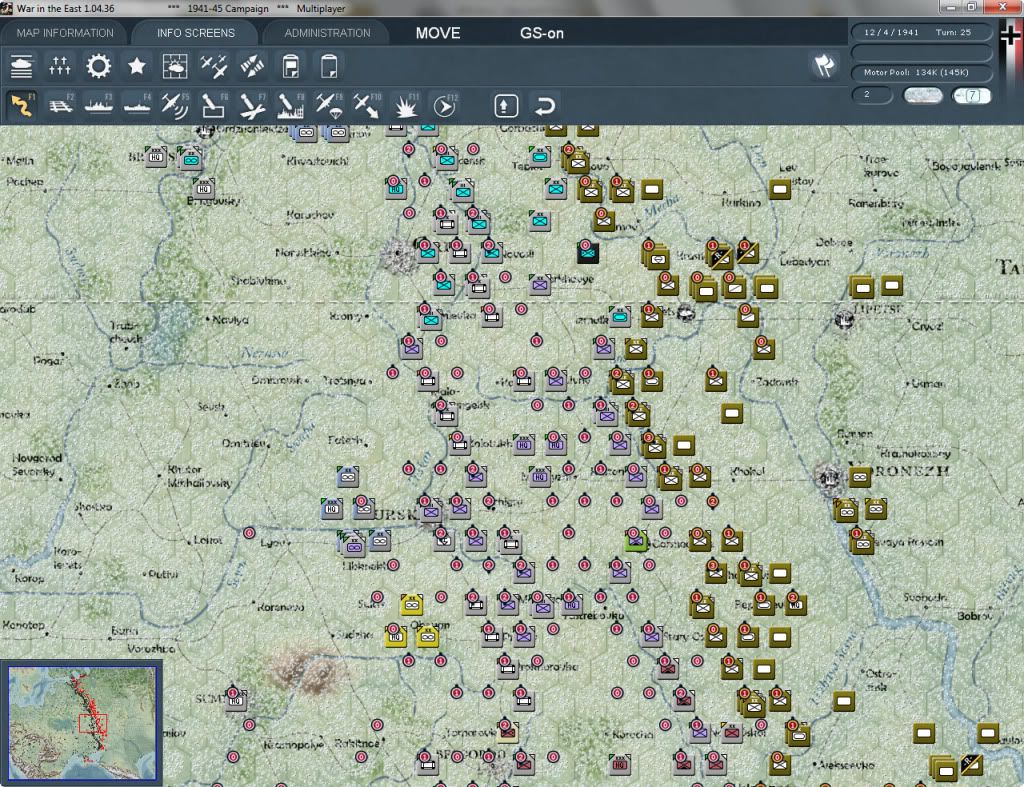
Task: Click the MOVE mode label
Action: 438,33
